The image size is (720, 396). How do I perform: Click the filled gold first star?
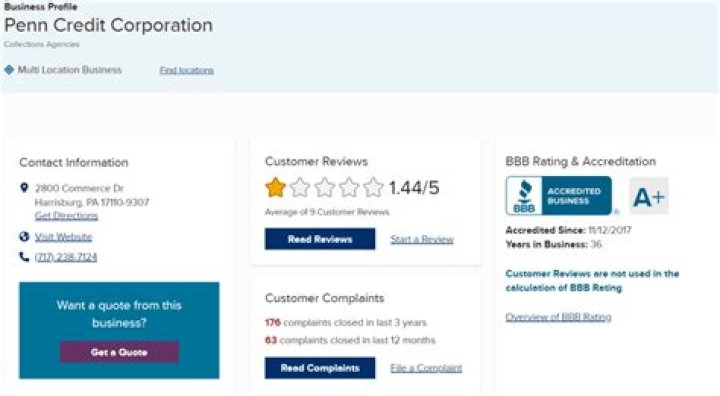(x=276, y=187)
